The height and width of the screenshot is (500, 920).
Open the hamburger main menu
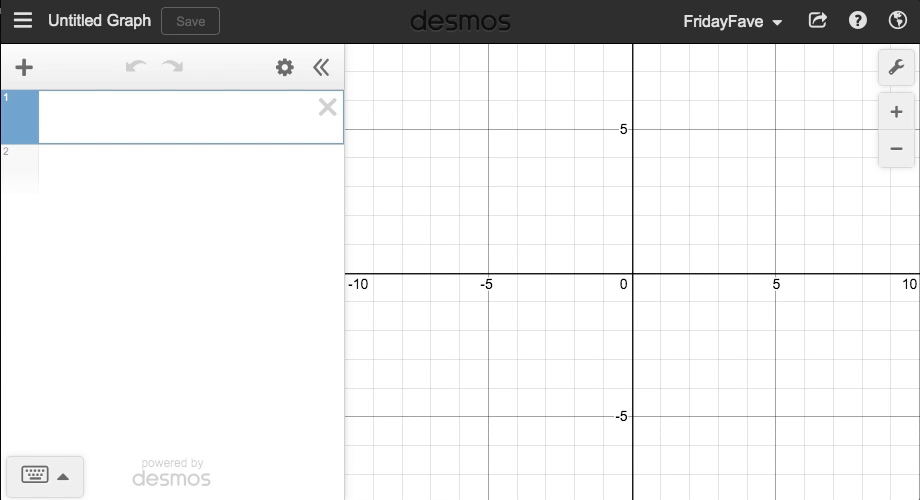(22, 21)
